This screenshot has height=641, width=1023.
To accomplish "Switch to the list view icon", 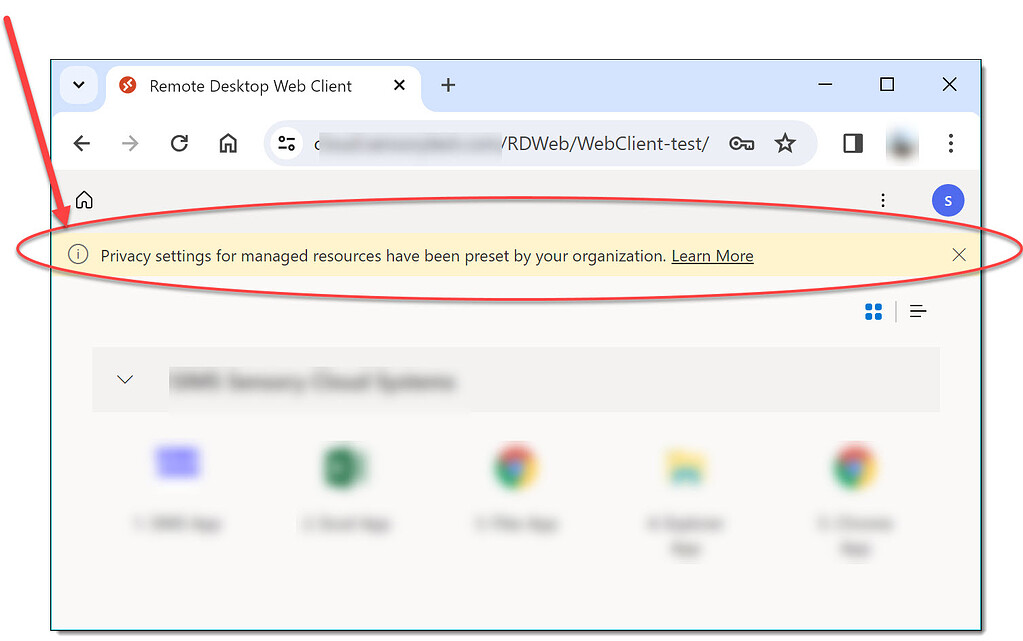I will (x=918, y=311).
